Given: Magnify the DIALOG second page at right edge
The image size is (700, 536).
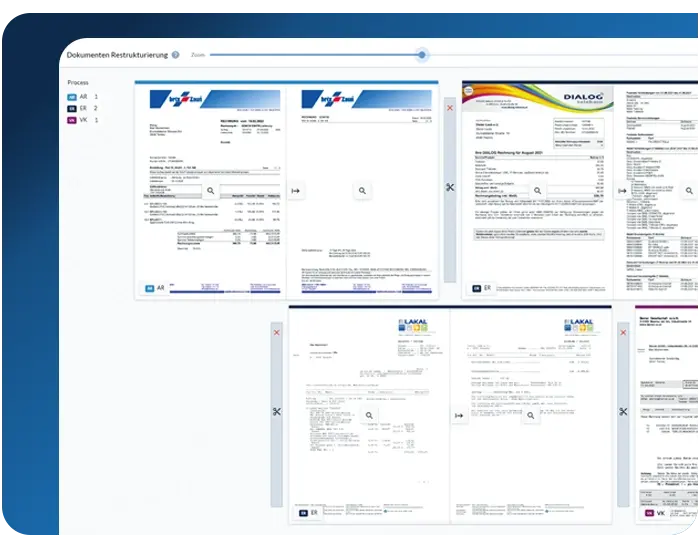Looking at the screenshot, I should 689,191.
